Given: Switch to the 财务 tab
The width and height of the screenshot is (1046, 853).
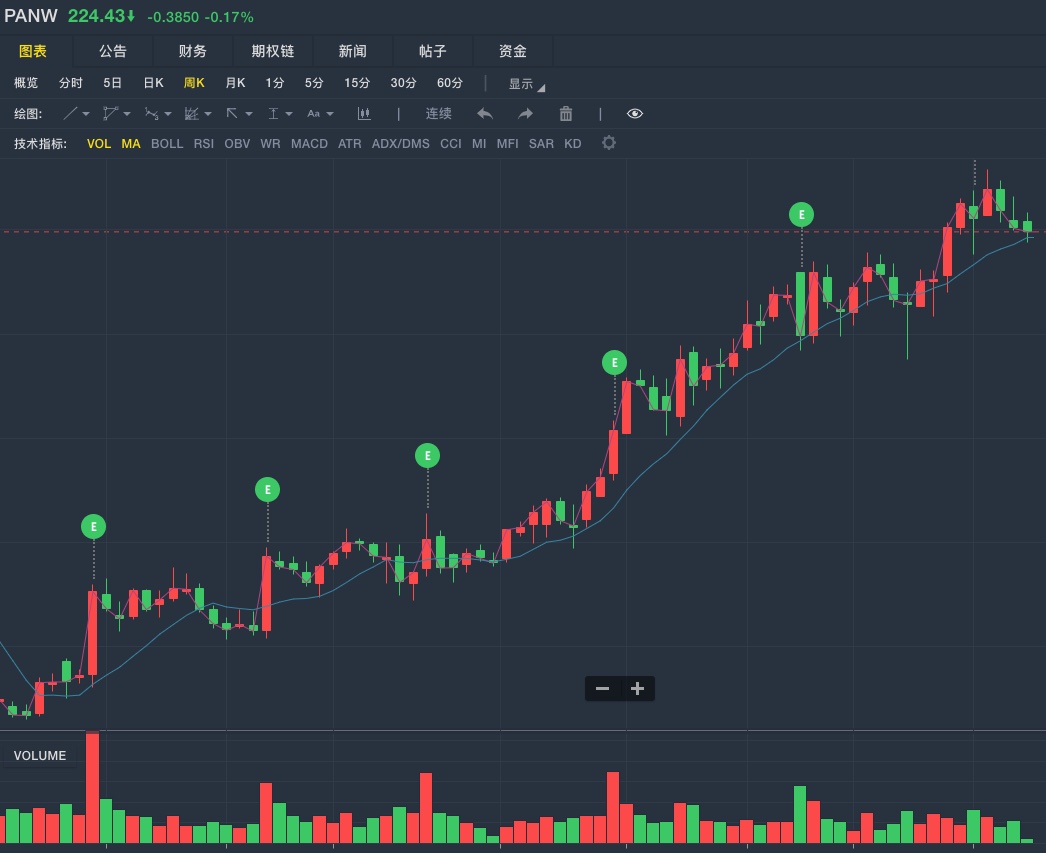Looking at the screenshot, I should (x=193, y=51).
